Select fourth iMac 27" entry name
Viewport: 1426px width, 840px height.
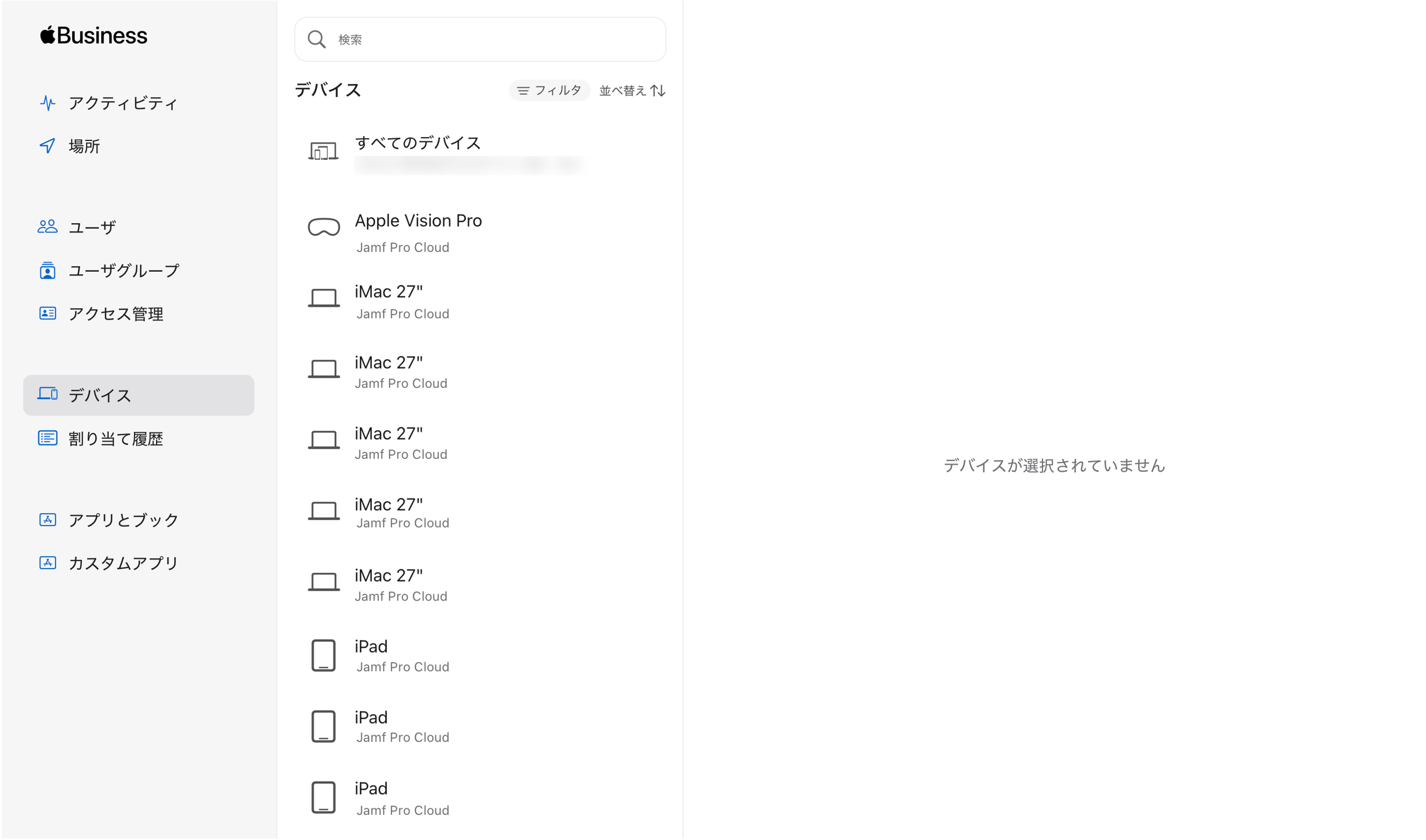point(389,505)
